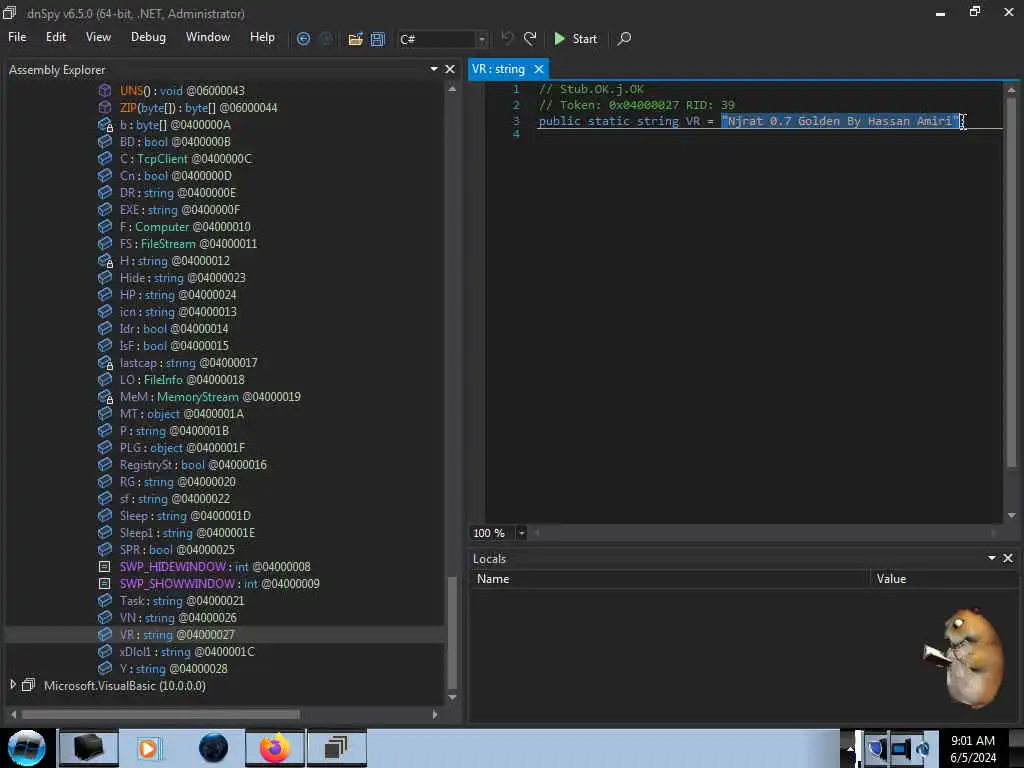
Task: Select the Cn : bool field
Action: click(x=176, y=176)
